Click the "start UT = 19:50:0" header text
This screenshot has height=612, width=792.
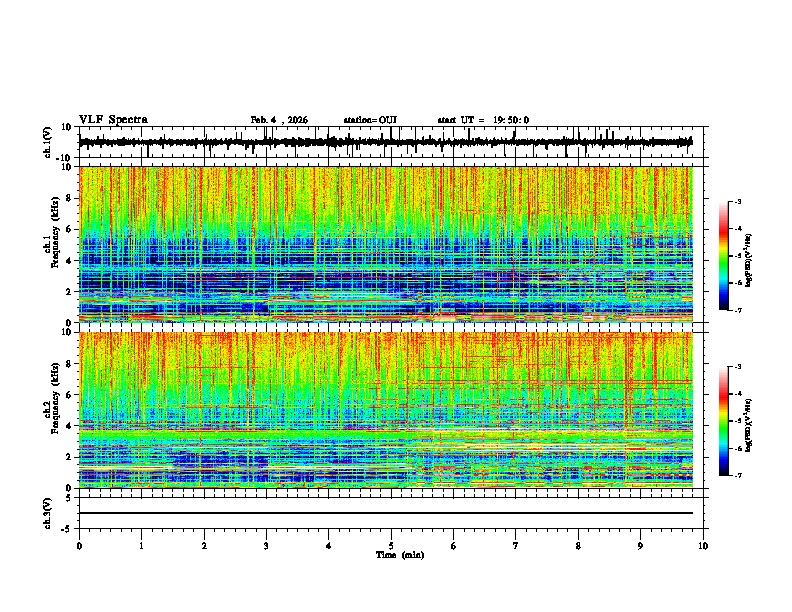pos(483,120)
